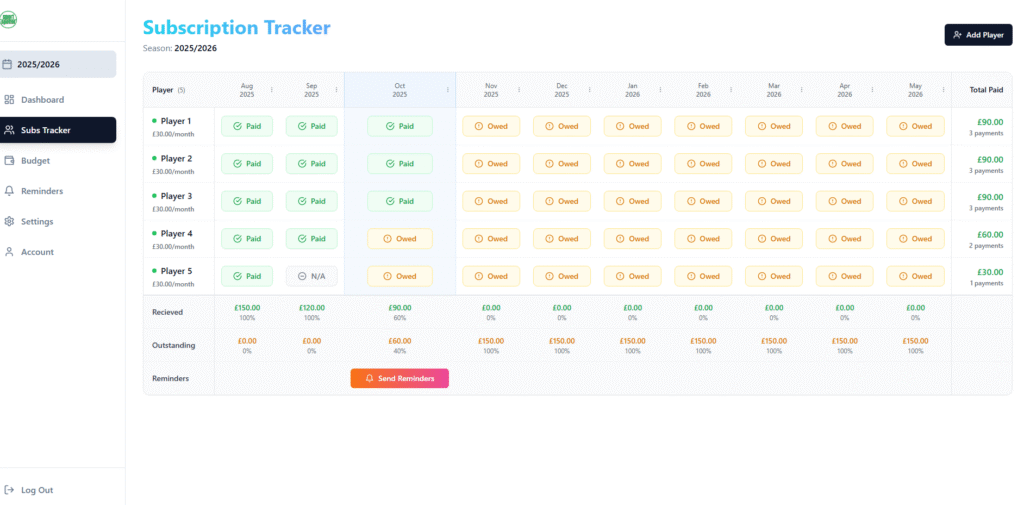The height and width of the screenshot is (505, 1024).
Task: Click the Account person icon
Action: coord(9,252)
